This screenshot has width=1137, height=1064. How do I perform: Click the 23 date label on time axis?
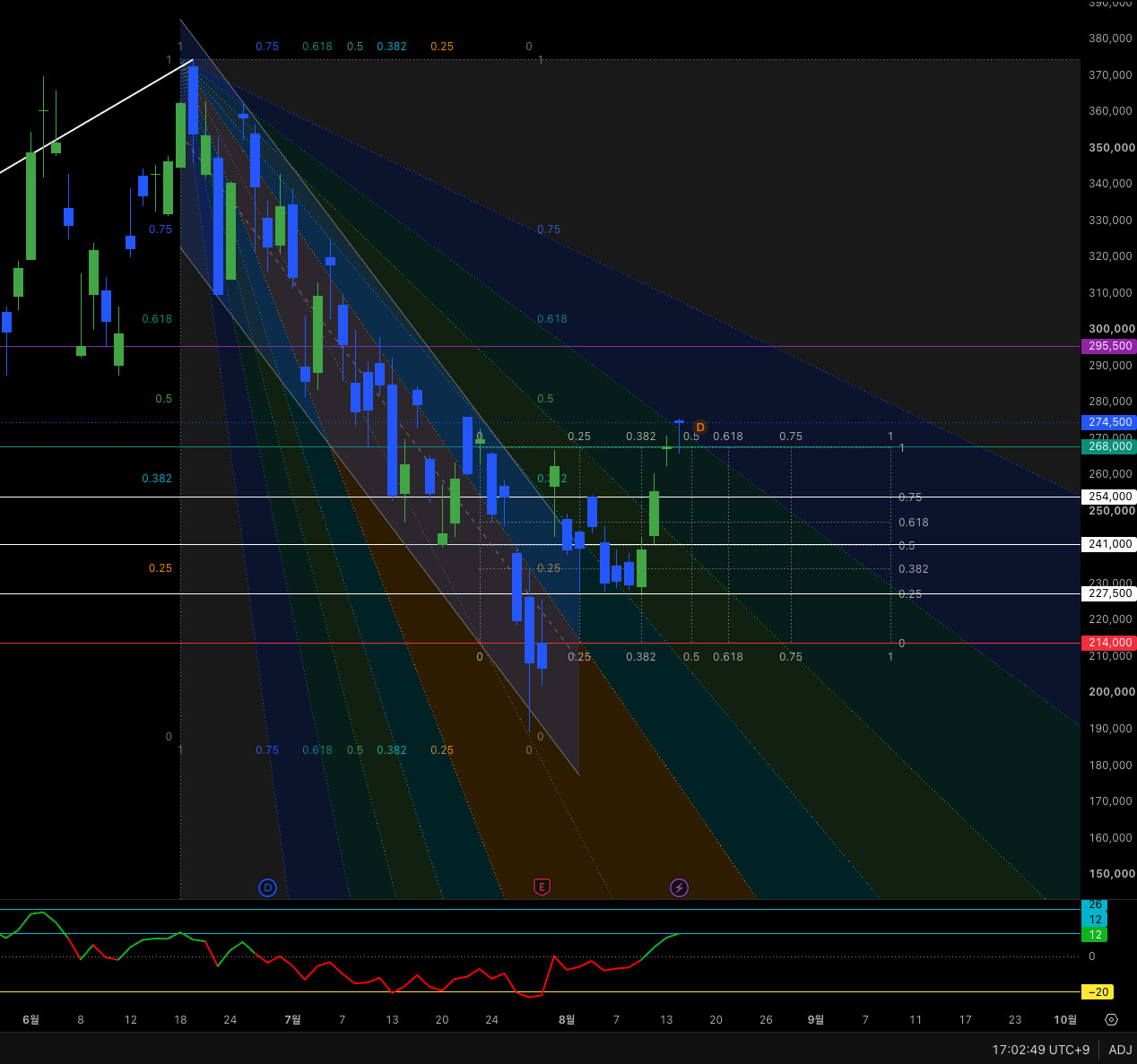point(1015,1019)
